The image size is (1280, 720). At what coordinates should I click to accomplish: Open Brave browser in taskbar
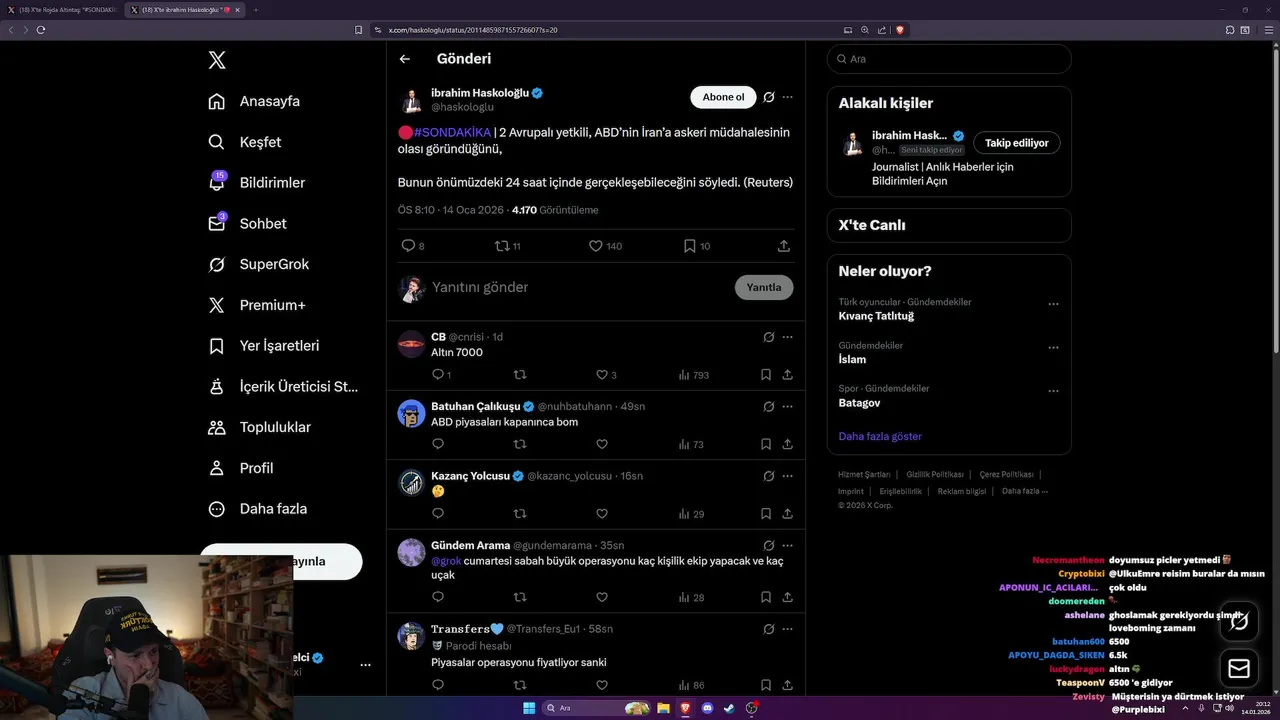point(685,708)
